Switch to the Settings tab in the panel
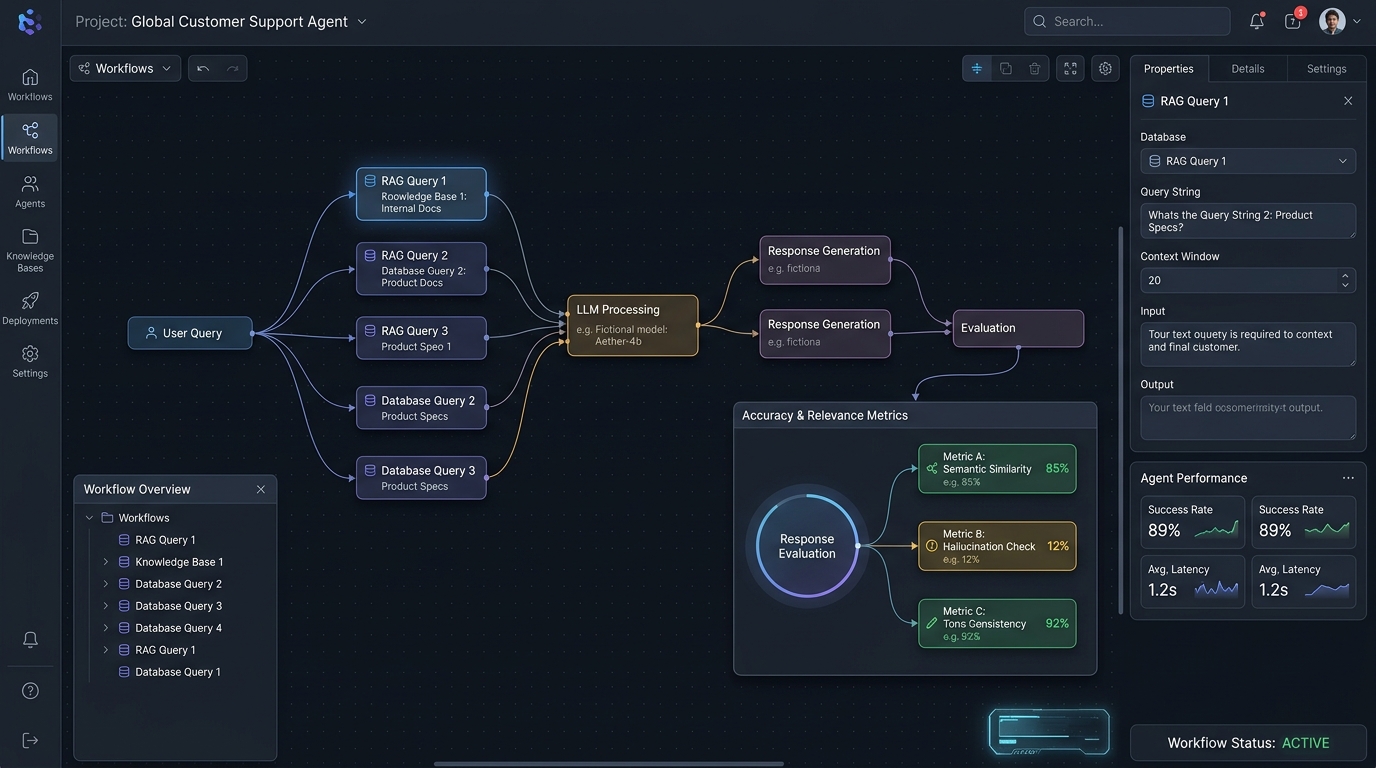The height and width of the screenshot is (768, 1376). click(x=1326, y=69)
